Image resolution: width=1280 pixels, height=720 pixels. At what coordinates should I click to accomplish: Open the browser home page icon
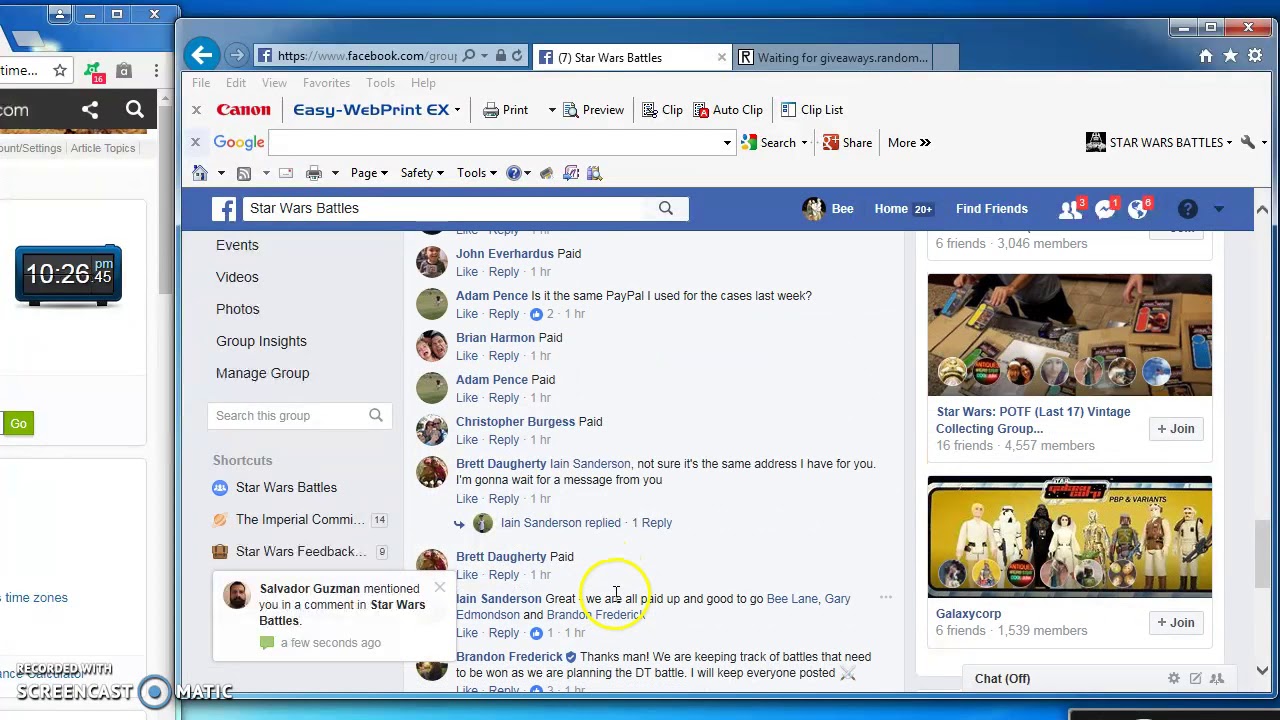point(1206,57)
